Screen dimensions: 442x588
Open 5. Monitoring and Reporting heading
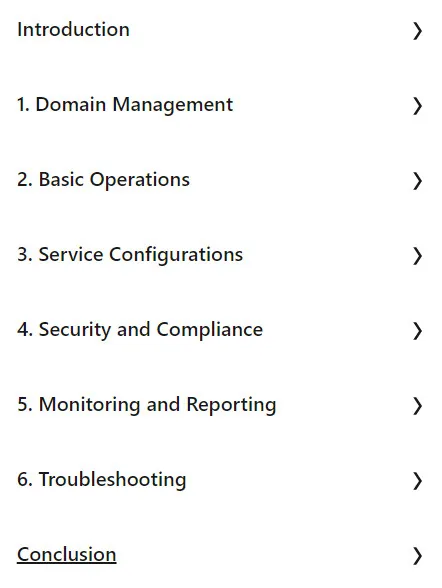[147, 405]
